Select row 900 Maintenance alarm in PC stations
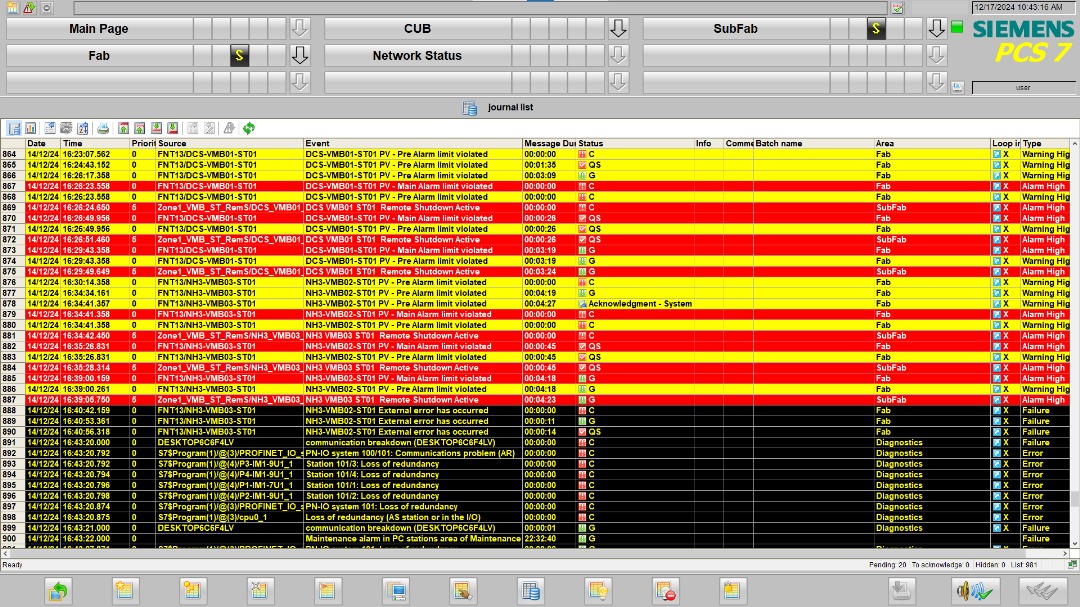The height and width of the screenshot is (607, 1080). tap(536, 539)
